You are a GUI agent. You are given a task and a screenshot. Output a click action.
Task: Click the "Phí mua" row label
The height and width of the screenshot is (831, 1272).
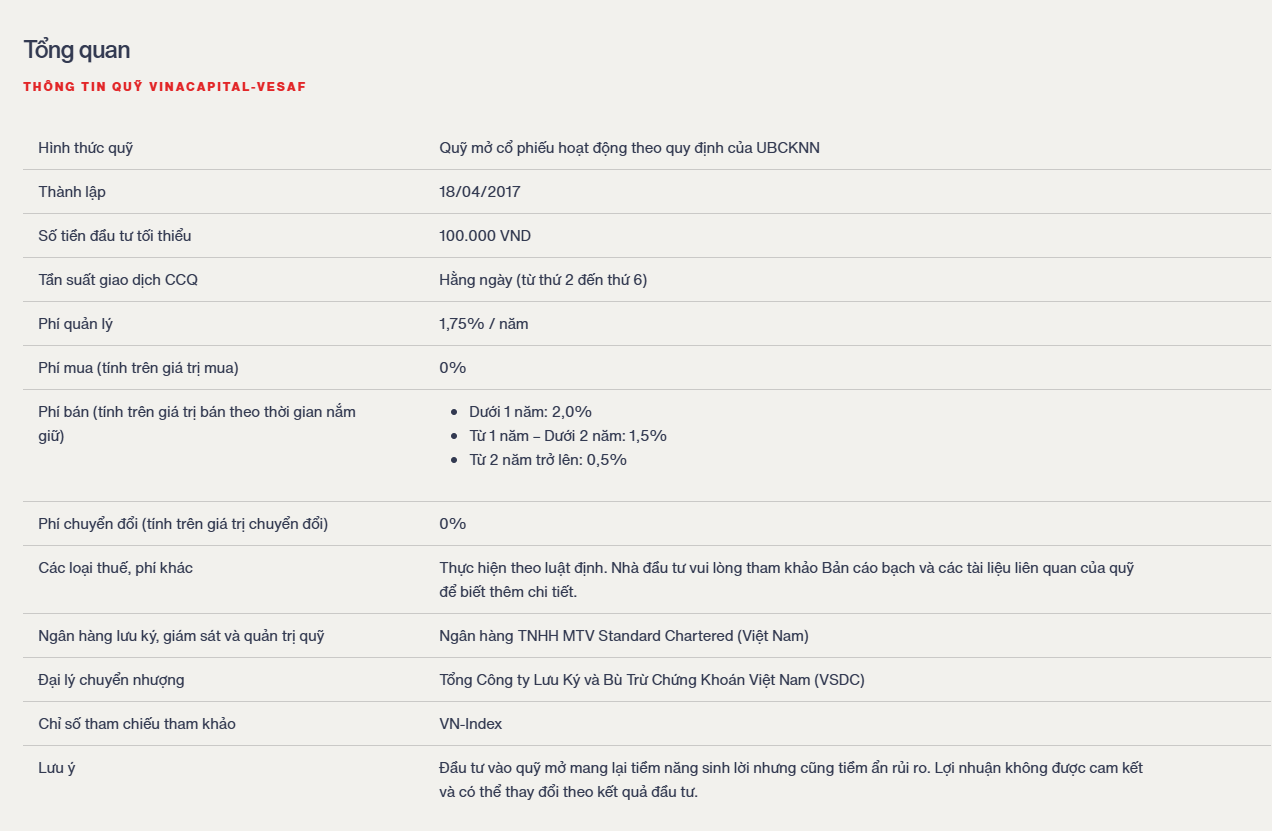[x=138, y=368]
